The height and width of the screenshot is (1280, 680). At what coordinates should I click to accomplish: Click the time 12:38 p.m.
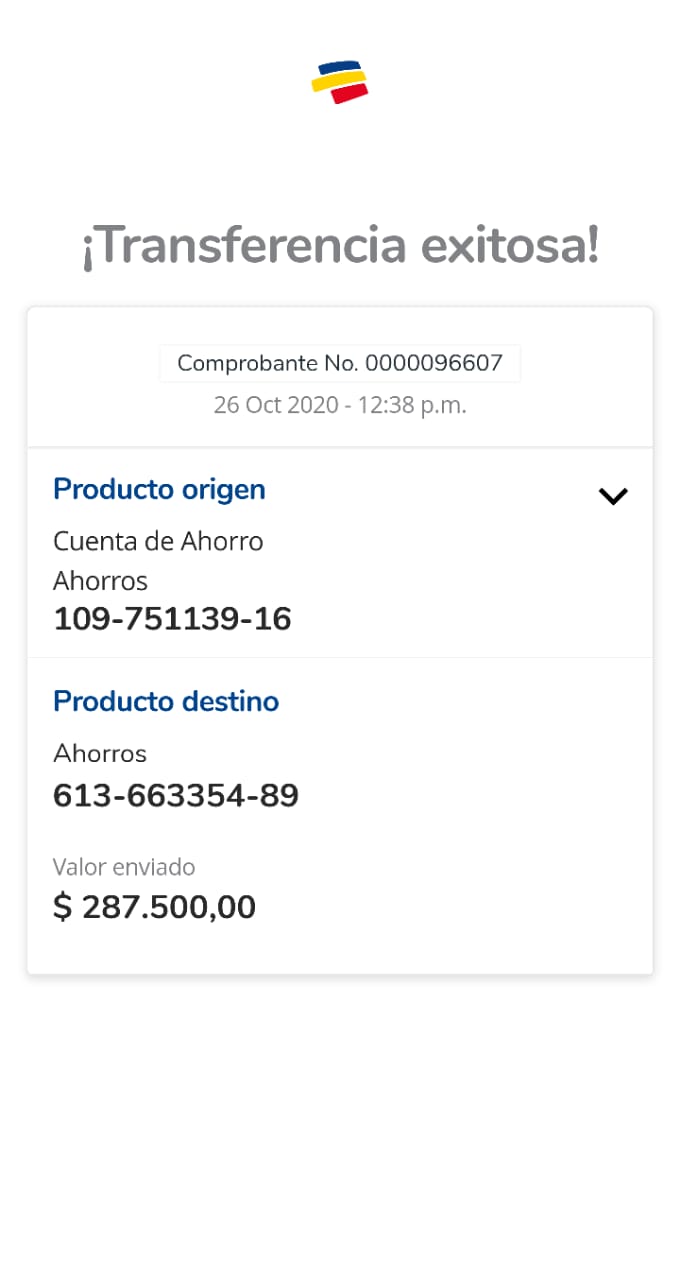[x=413, y=405]
